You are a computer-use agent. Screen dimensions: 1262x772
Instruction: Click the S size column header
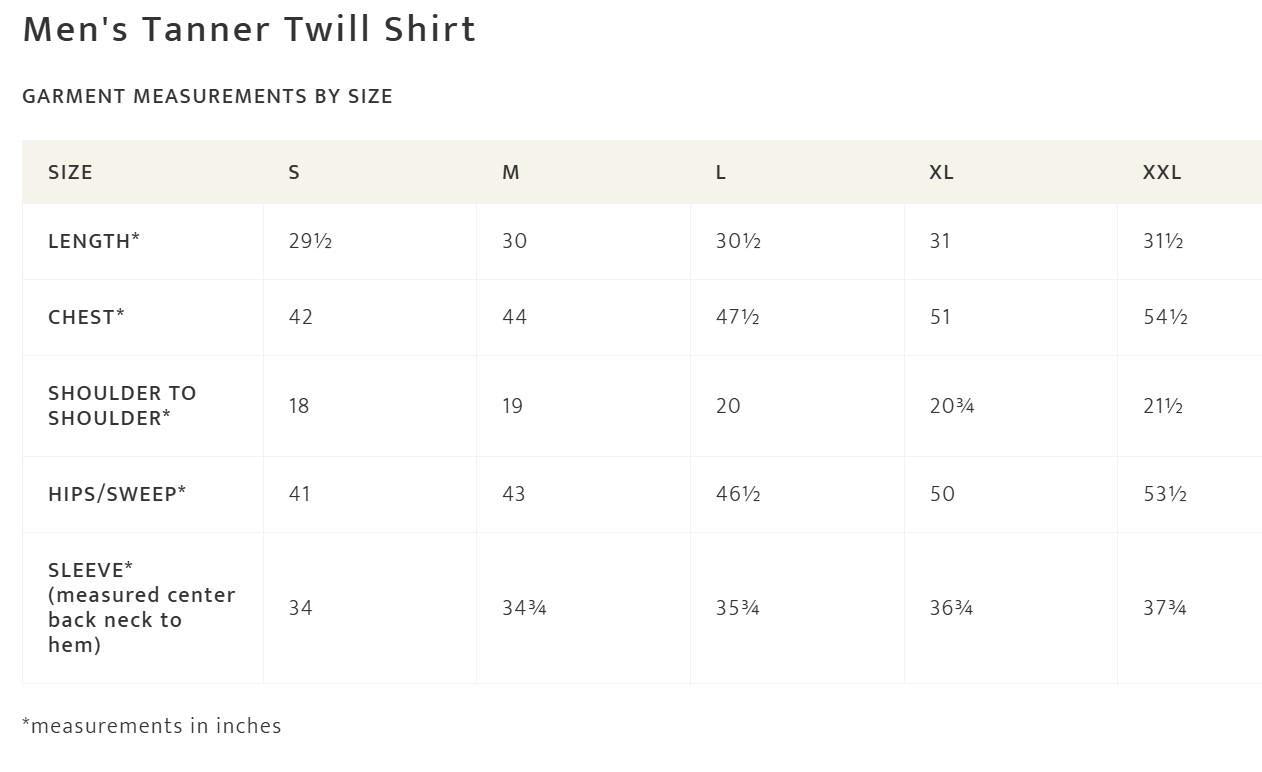click(x=294, y=172)
